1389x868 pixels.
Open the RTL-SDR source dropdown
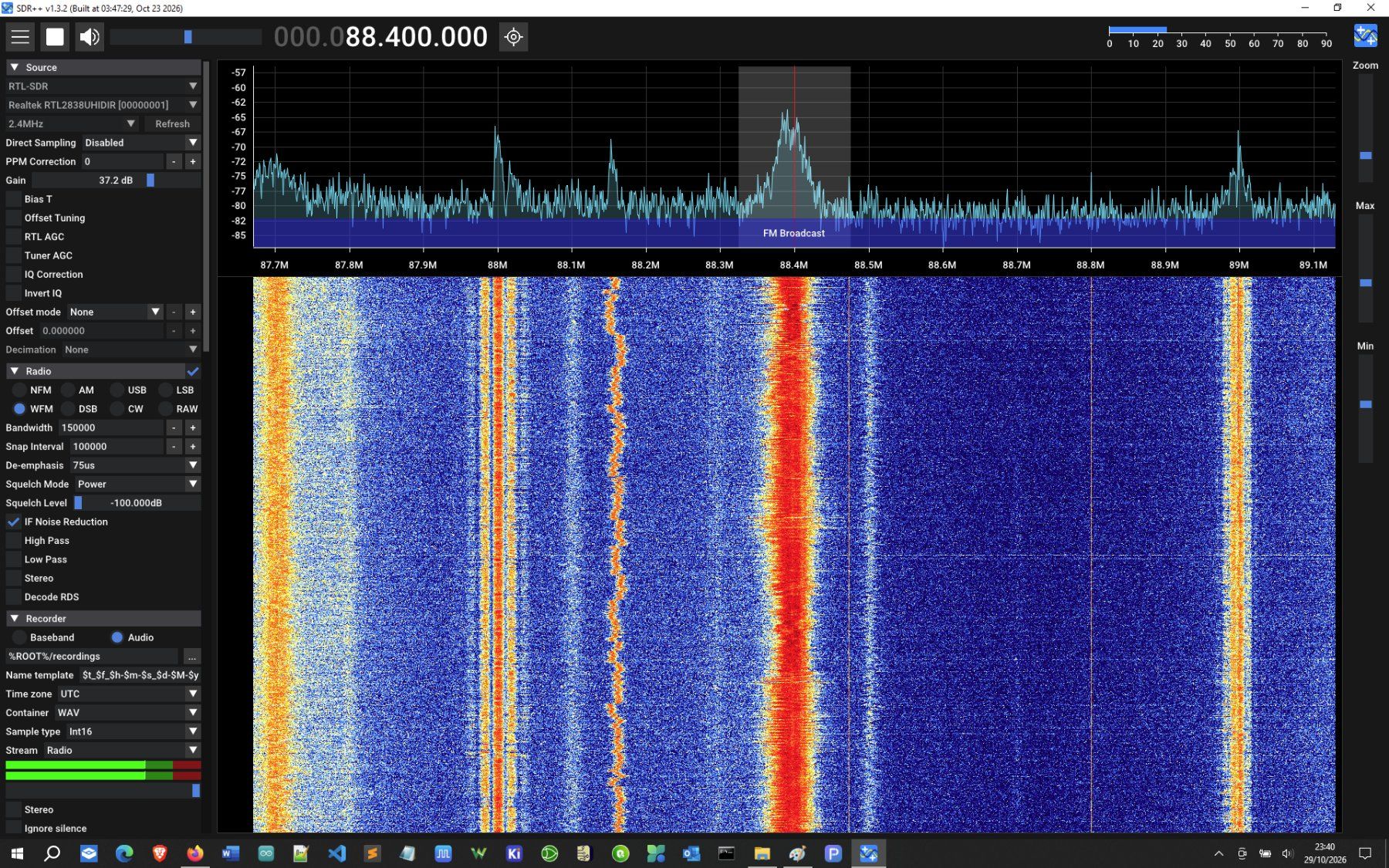point(103,86)
